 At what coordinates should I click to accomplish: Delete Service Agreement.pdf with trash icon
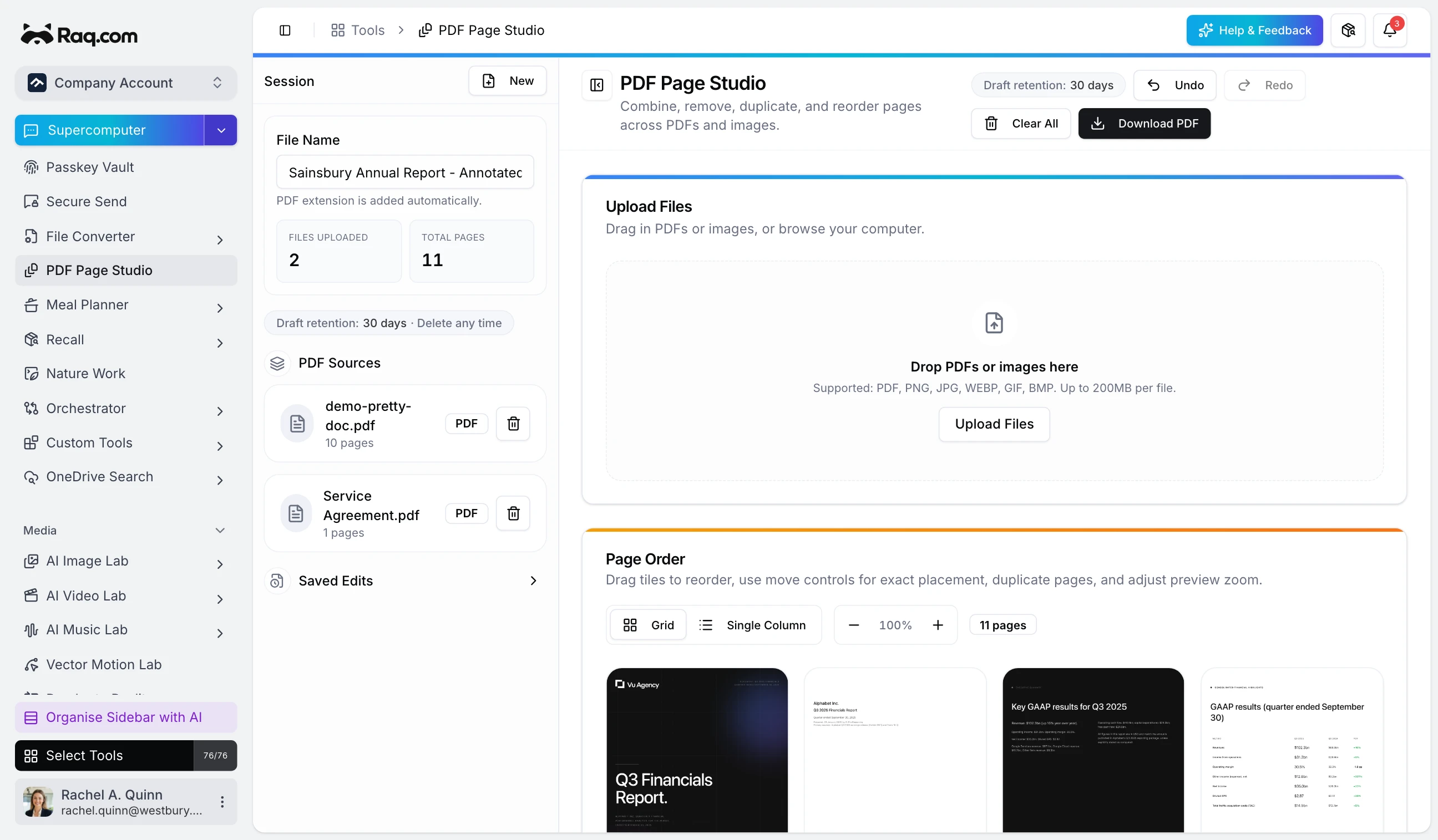513,513
